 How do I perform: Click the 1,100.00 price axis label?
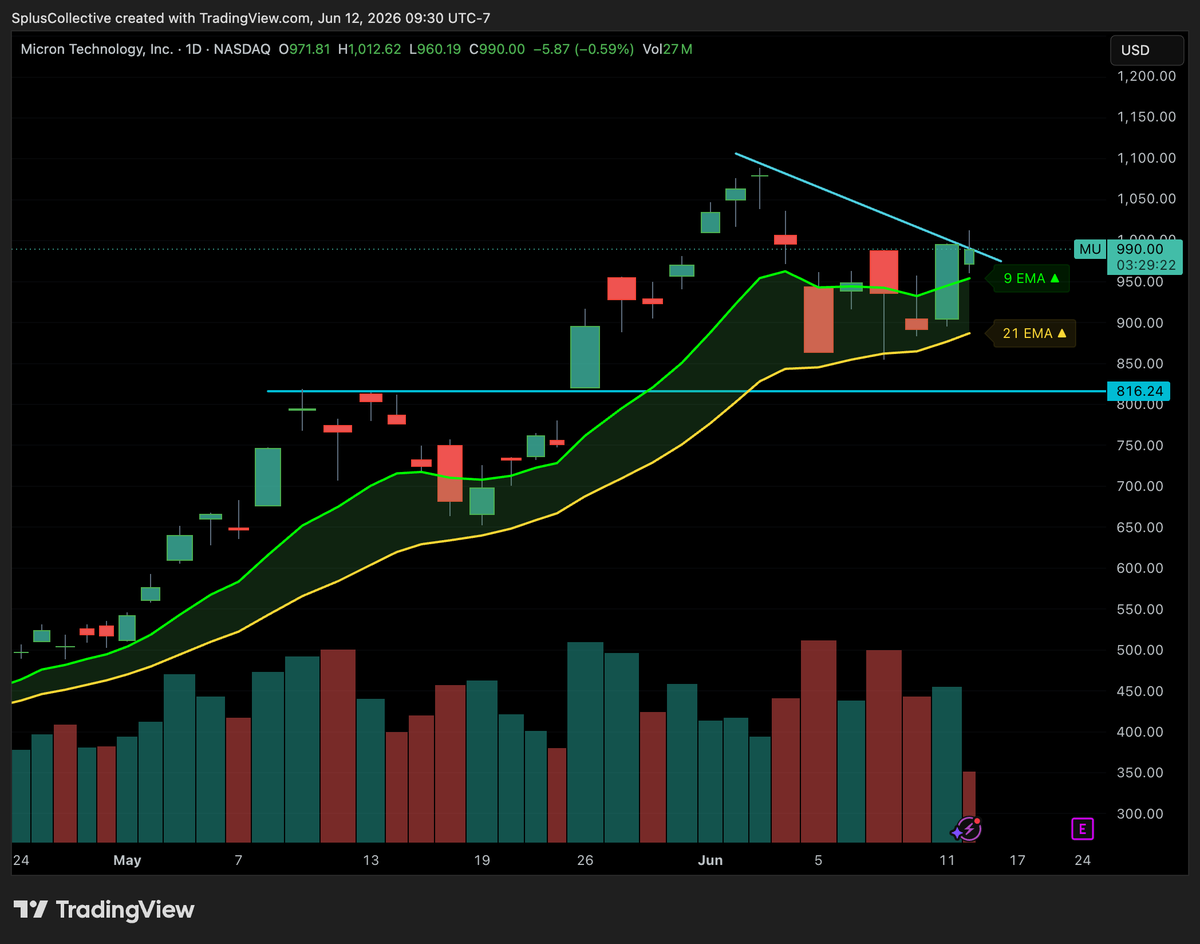click(1145, 158)
